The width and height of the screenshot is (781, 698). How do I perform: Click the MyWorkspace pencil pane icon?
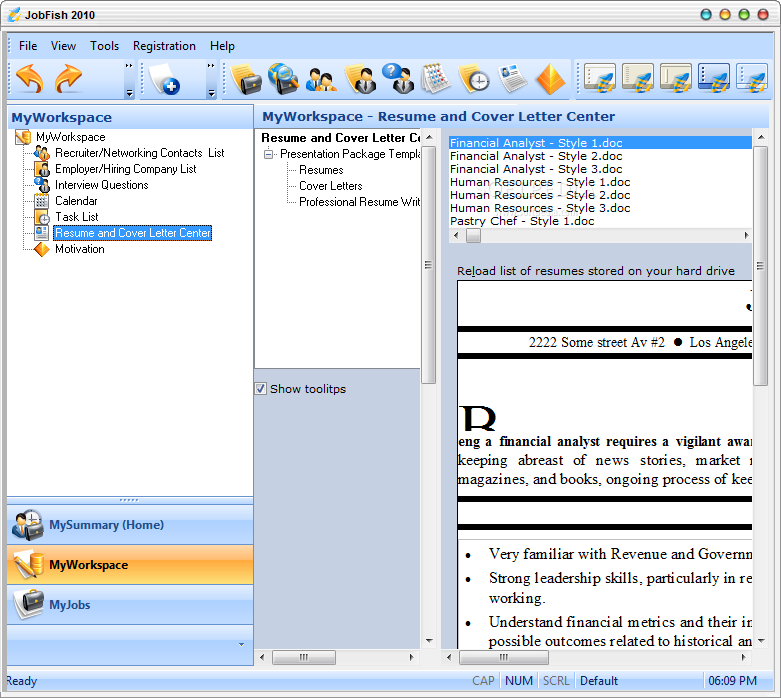tap(28, 564)
